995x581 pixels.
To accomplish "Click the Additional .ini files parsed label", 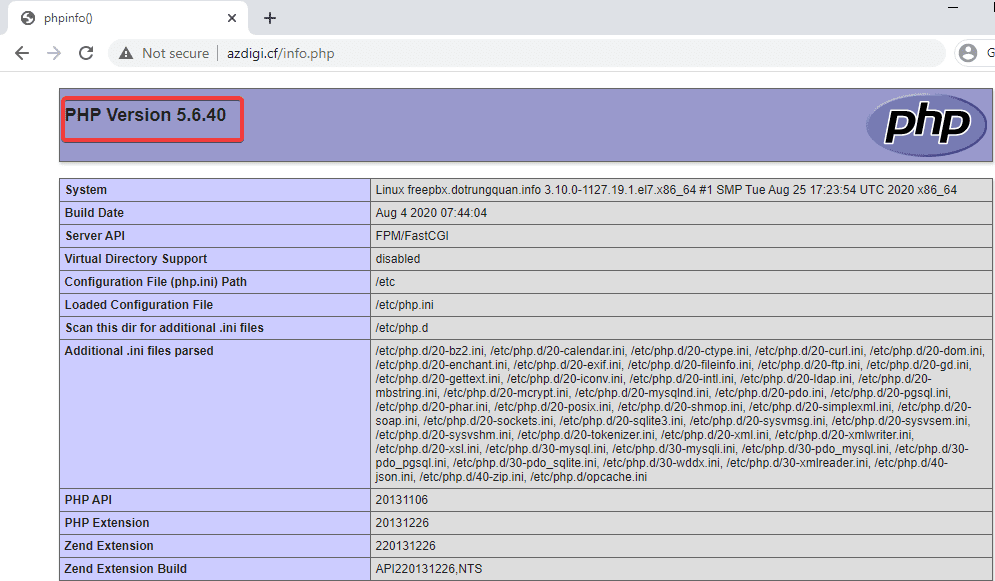I will click(x=139, y=351).
